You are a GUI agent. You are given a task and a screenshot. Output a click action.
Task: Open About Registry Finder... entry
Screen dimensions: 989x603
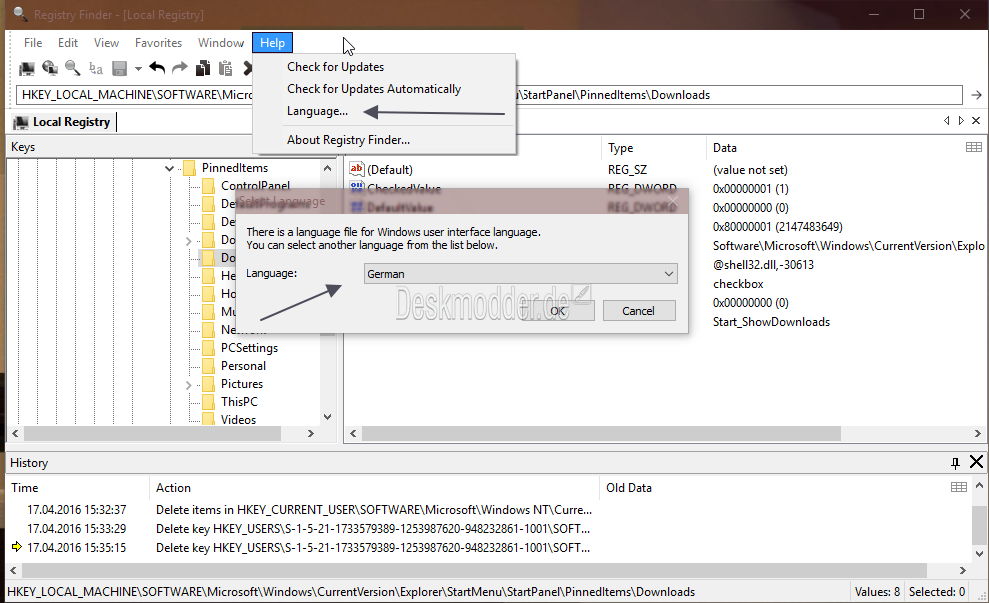click(348, 140)
